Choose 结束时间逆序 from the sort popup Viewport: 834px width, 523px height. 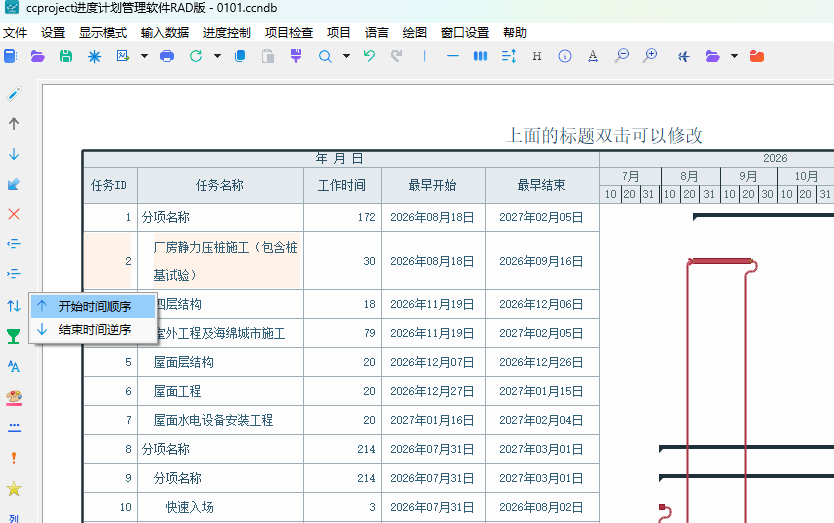[x=93, y=330]
